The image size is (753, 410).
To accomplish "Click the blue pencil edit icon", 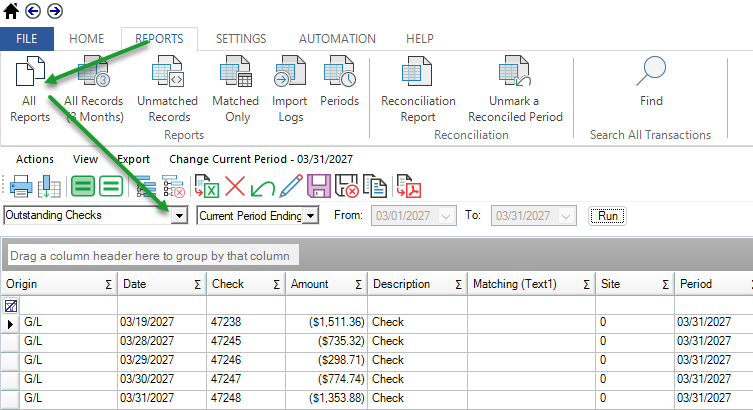I will click(x=291, y=186).
